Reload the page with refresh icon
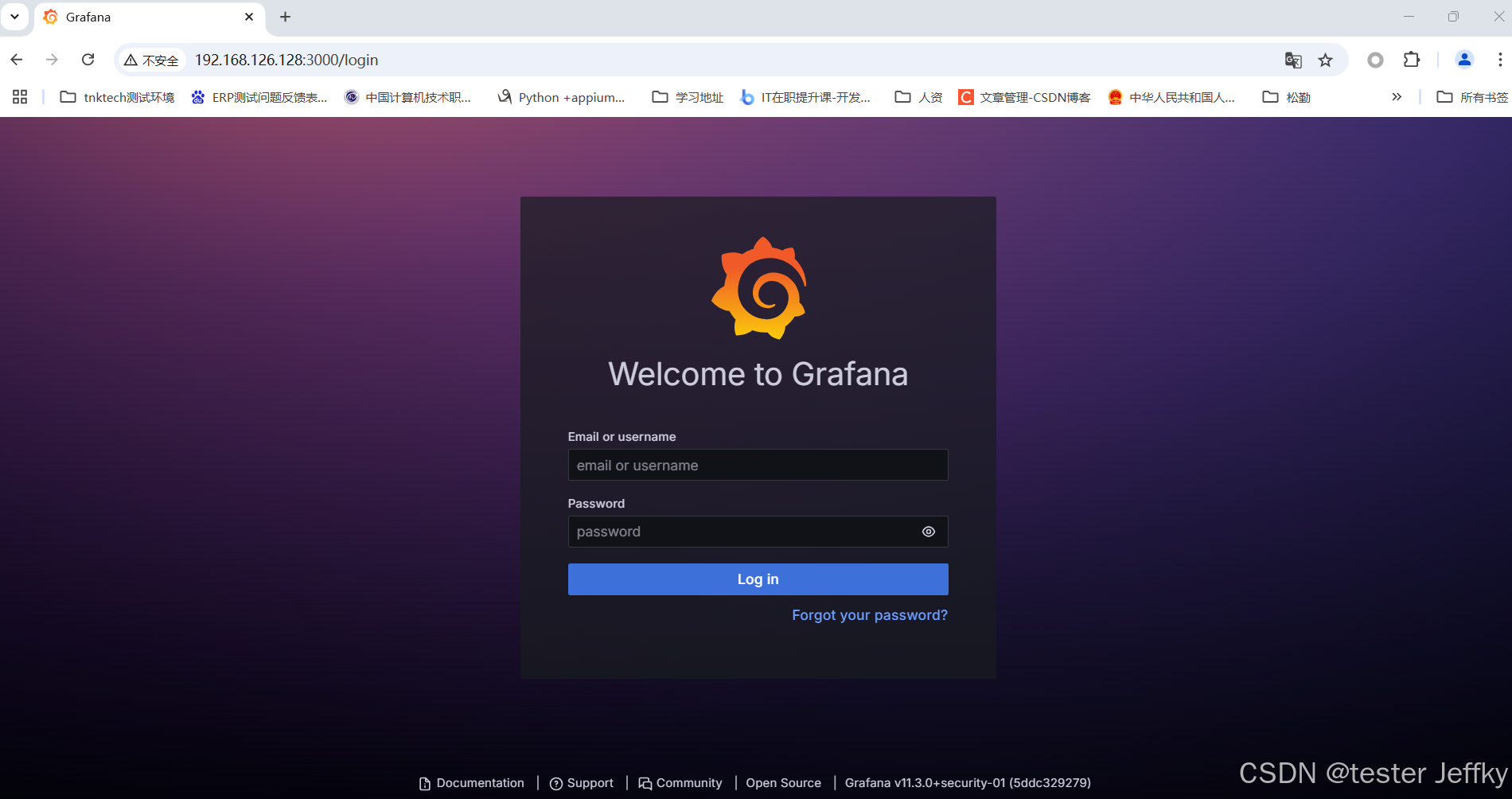Image resolution: width=1512 pixels, height=799 pixels. click(x=88, y=60)
